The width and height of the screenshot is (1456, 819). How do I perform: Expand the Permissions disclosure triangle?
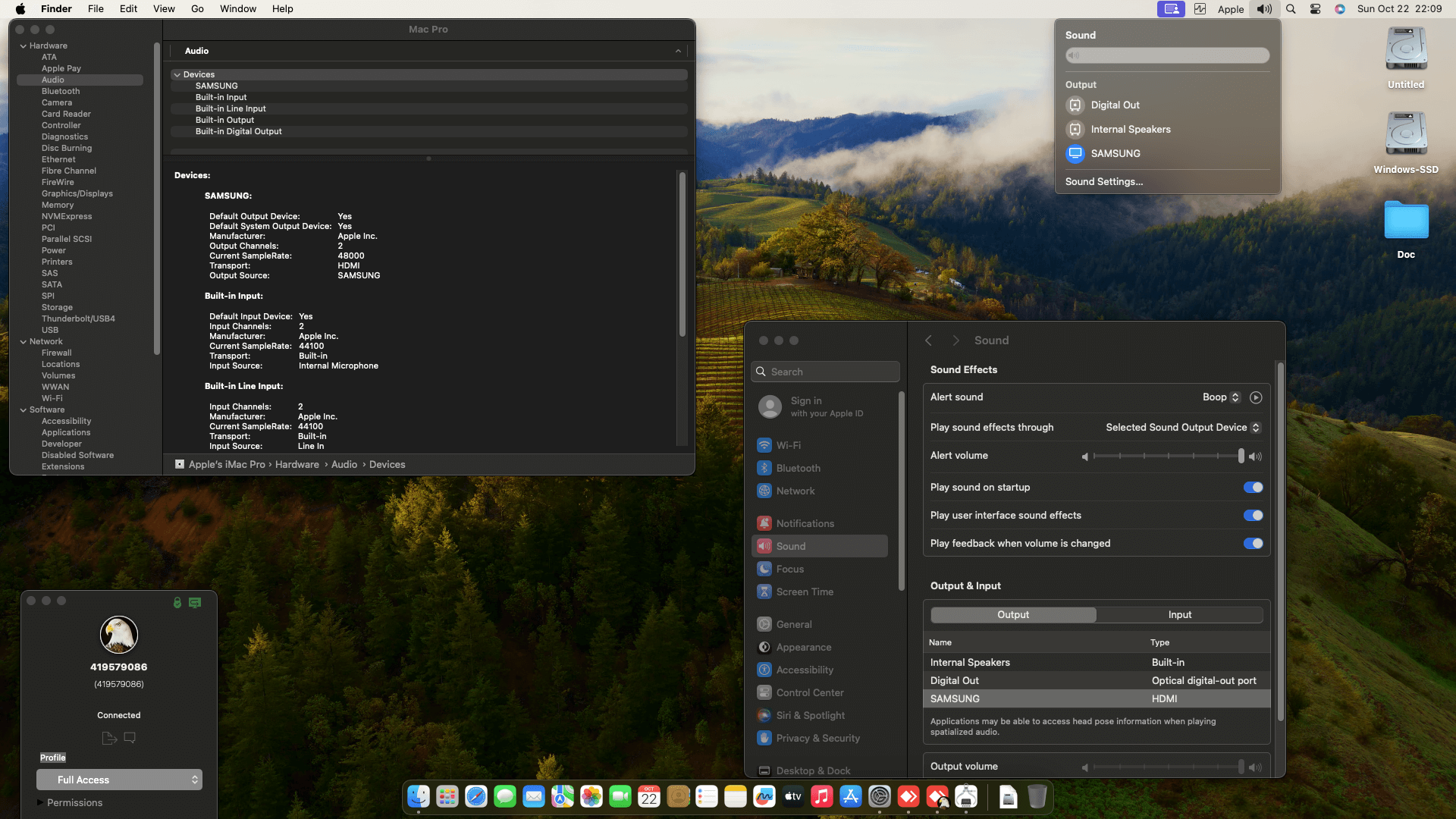tap(39, 802)
